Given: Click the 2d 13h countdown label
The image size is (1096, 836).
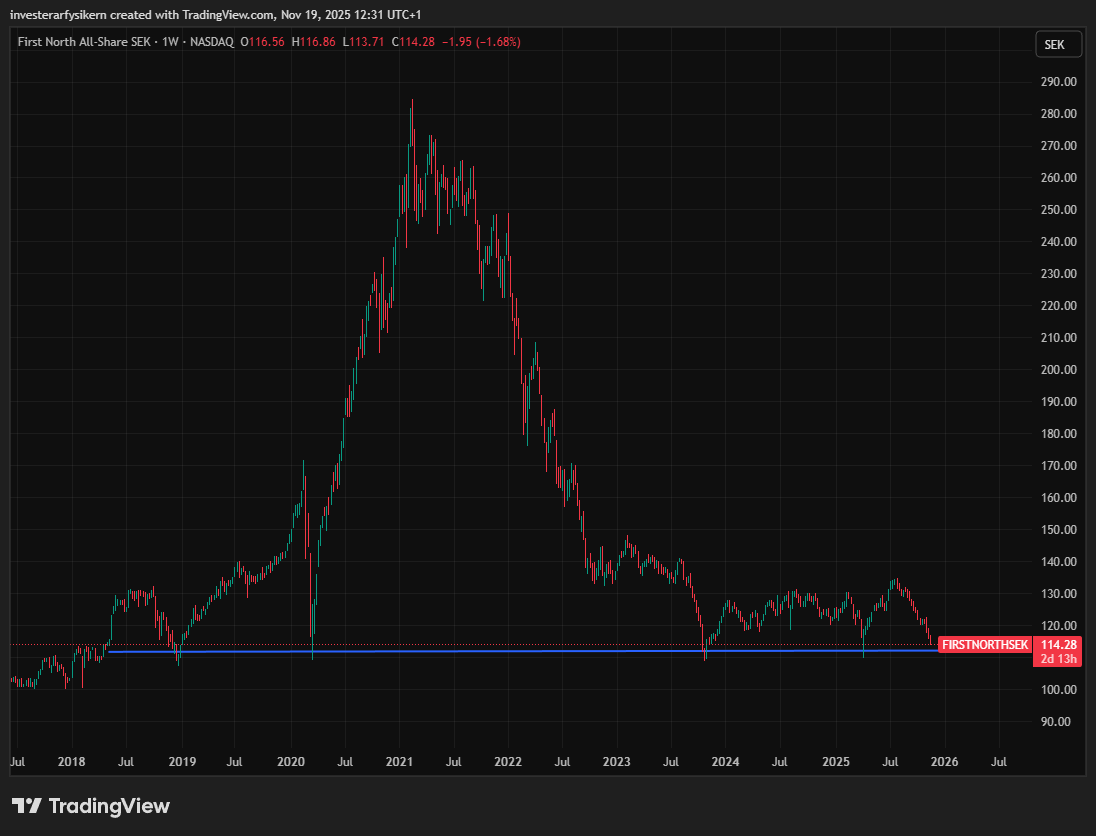Looking at the screenshot, I should [1058, 658].
